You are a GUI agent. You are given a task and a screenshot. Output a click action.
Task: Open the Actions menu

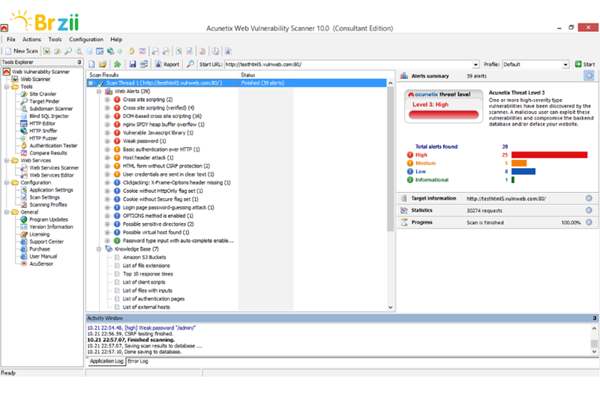click(x=32, y=39)
